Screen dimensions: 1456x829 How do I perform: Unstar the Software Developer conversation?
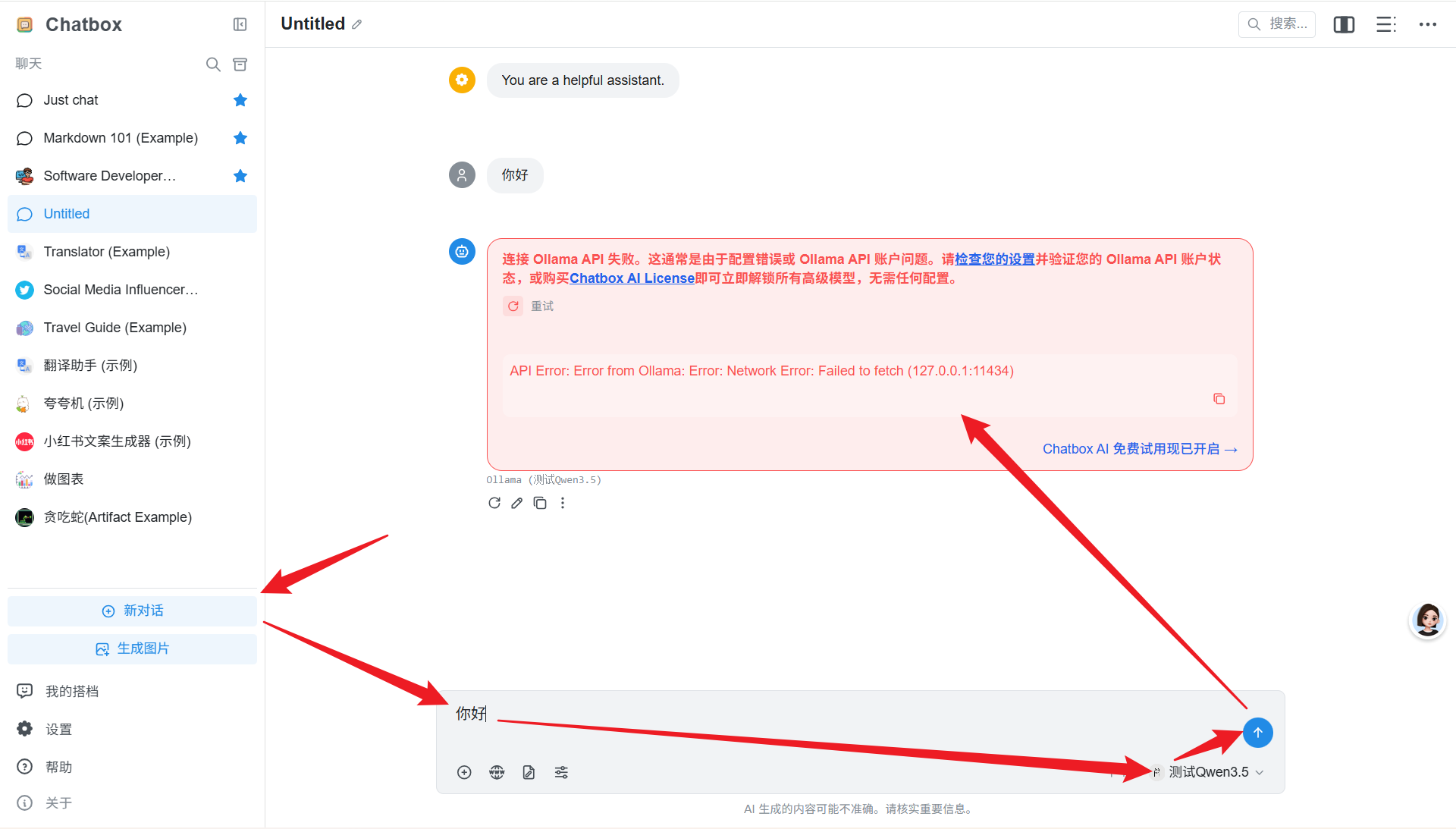pos(240,176)
